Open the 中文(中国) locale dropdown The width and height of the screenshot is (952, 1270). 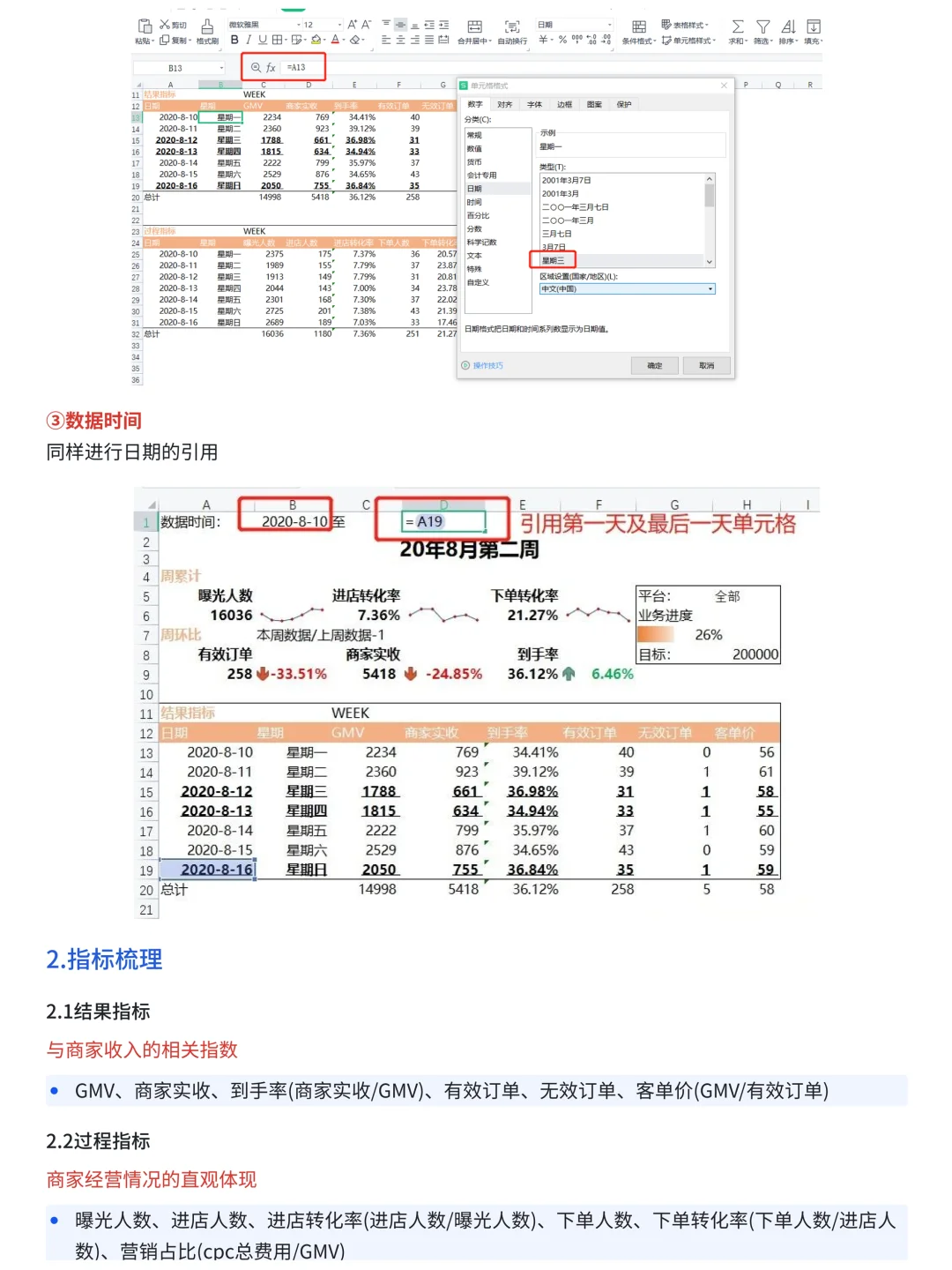(627, 288)
